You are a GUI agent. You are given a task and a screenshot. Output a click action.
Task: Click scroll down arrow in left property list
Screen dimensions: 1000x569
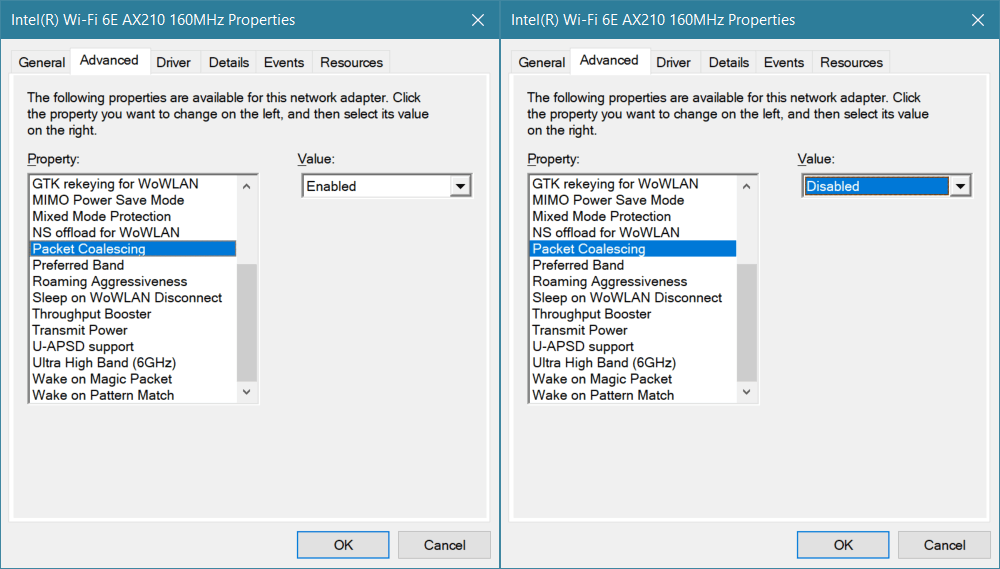247,392
